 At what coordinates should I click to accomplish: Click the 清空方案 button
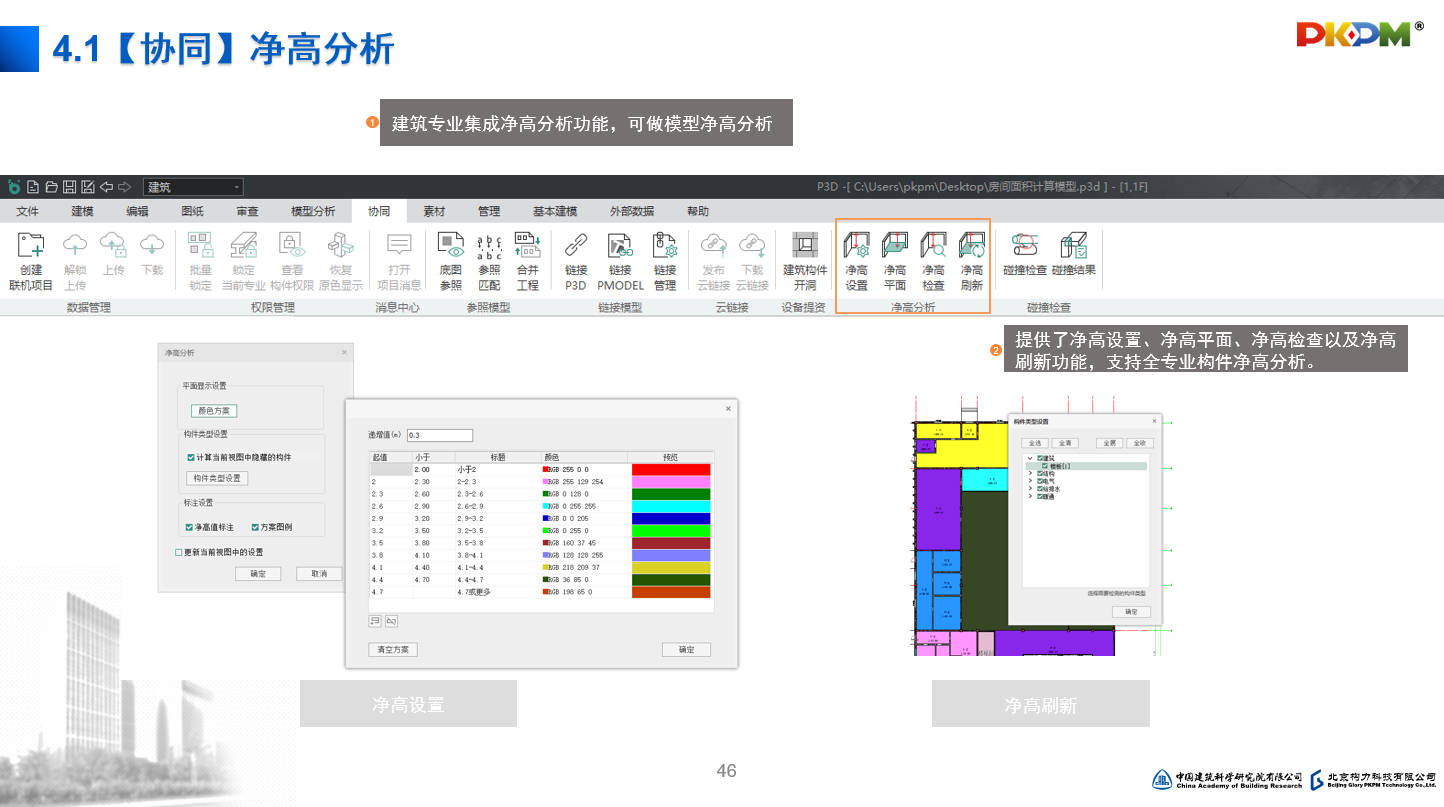click(393, 650)
